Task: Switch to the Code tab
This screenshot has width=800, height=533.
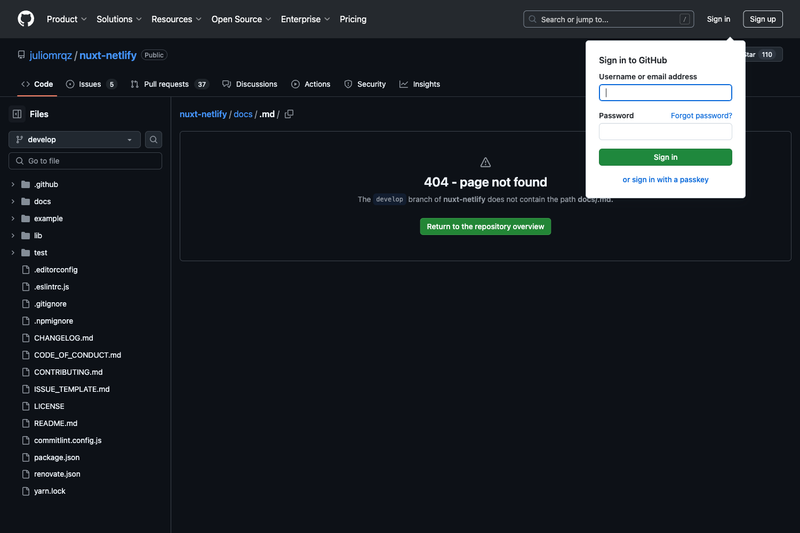Action: click(x=37, y=84)
